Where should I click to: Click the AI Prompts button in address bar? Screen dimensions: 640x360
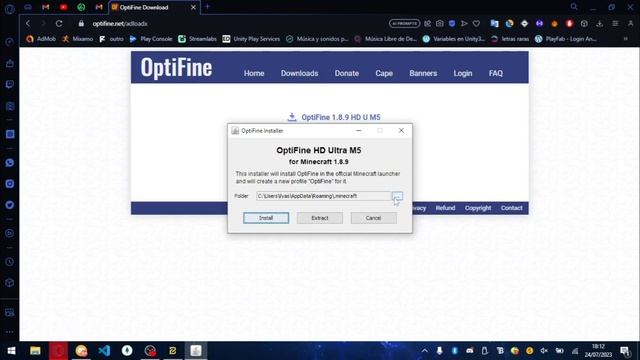click(x=404, y=24)
